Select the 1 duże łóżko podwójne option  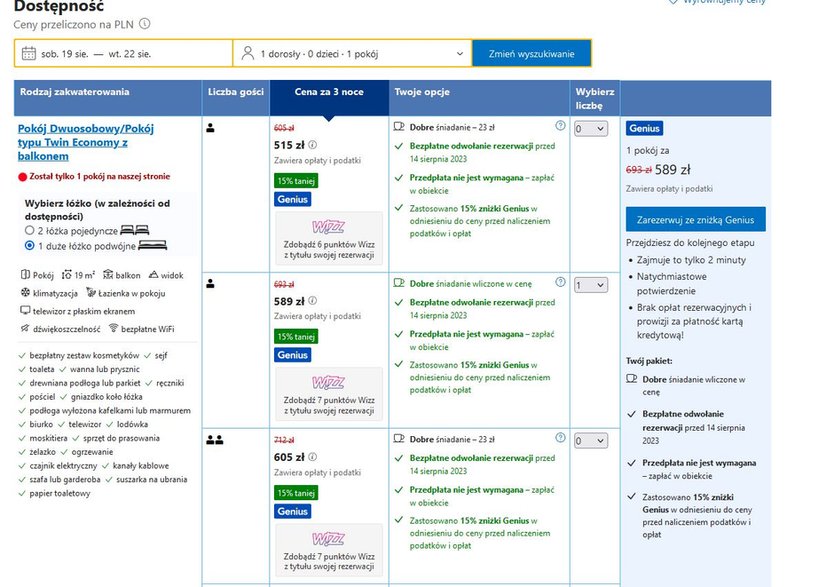tap(30, 245)
